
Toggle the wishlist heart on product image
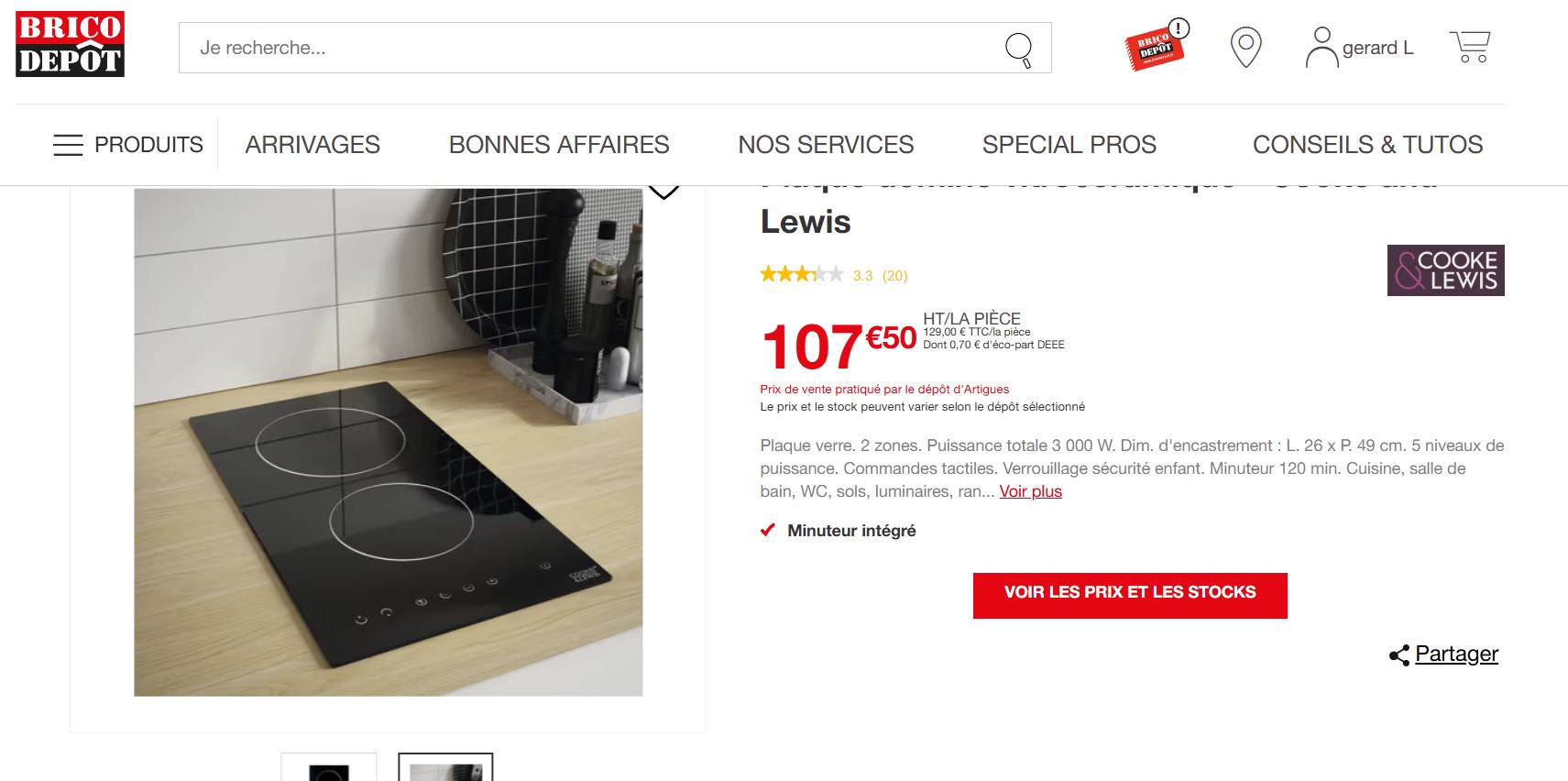[x=663, y=191]
